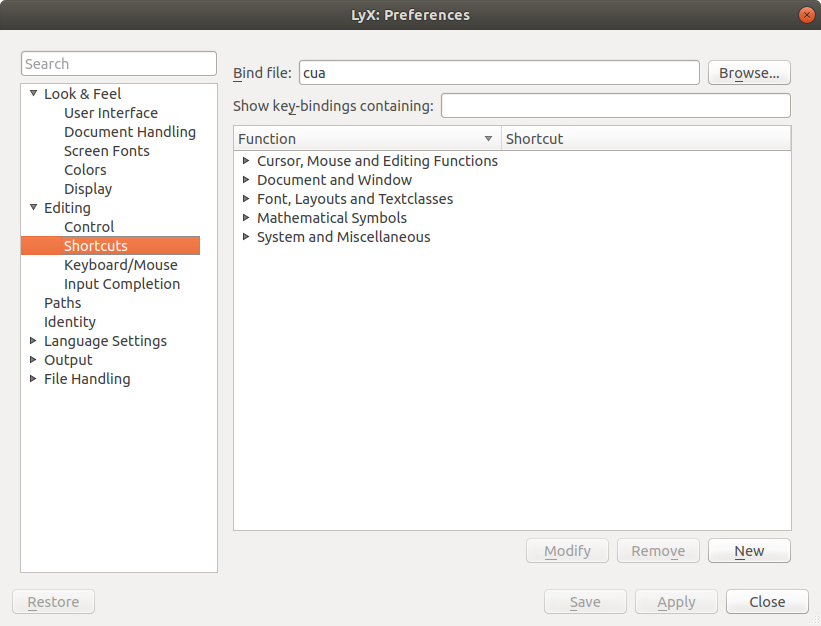Click Browse to choose bind file

[749, 73]
